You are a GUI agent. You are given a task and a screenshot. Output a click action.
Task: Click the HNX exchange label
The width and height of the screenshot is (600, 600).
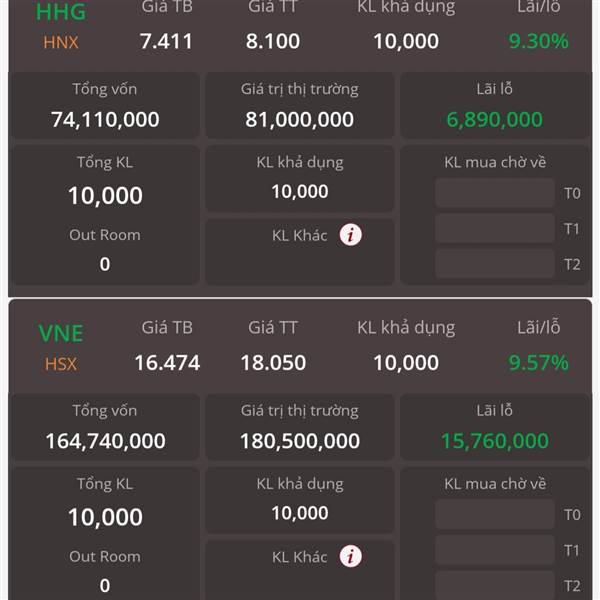pyautogui.click(x=61, y=42)
